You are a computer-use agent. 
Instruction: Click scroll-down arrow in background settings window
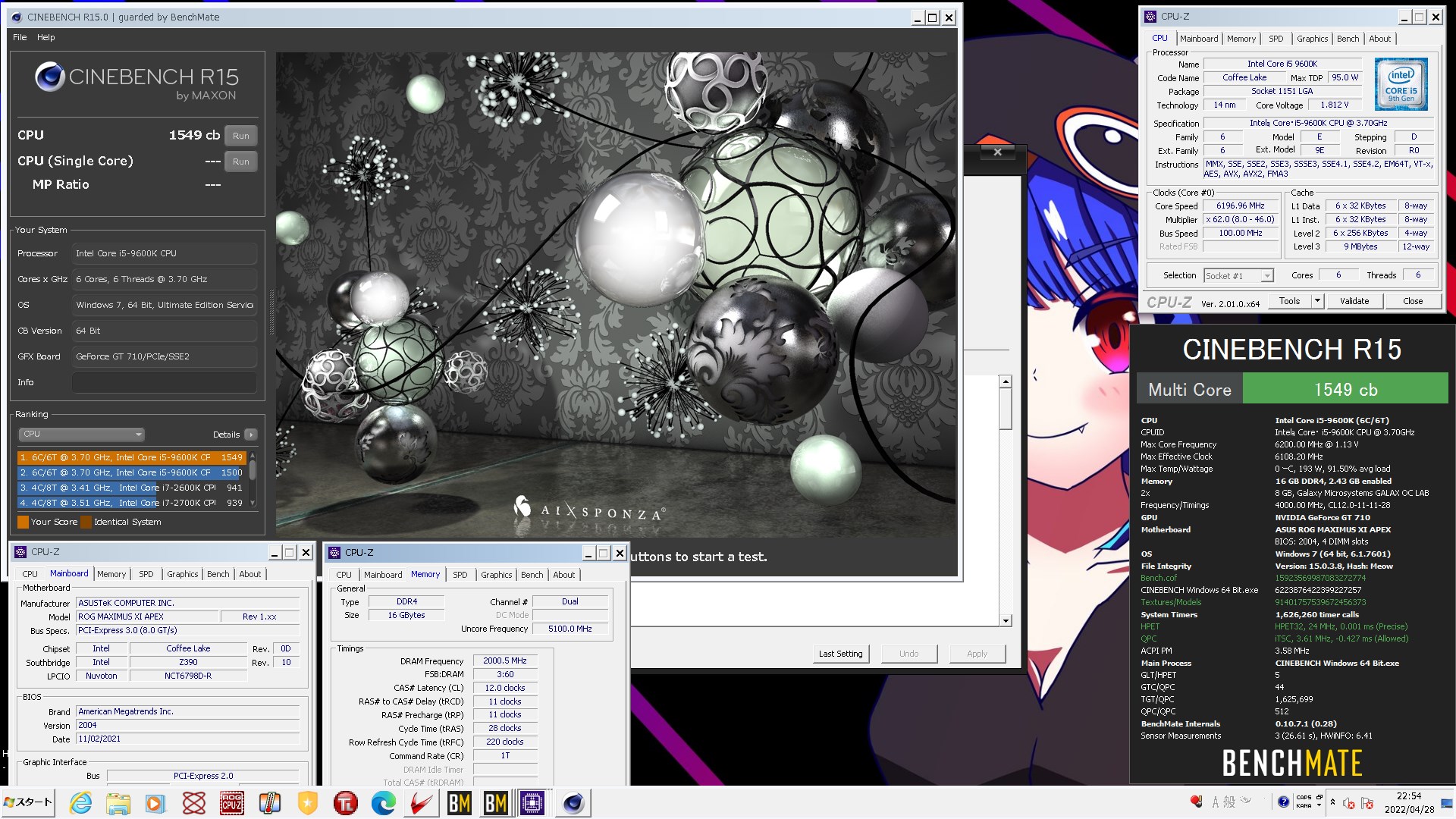[x=1006, y=620]
